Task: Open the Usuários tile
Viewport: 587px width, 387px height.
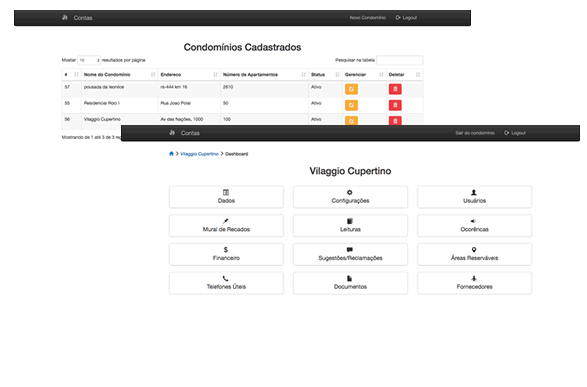Action: tap(474, 197)
